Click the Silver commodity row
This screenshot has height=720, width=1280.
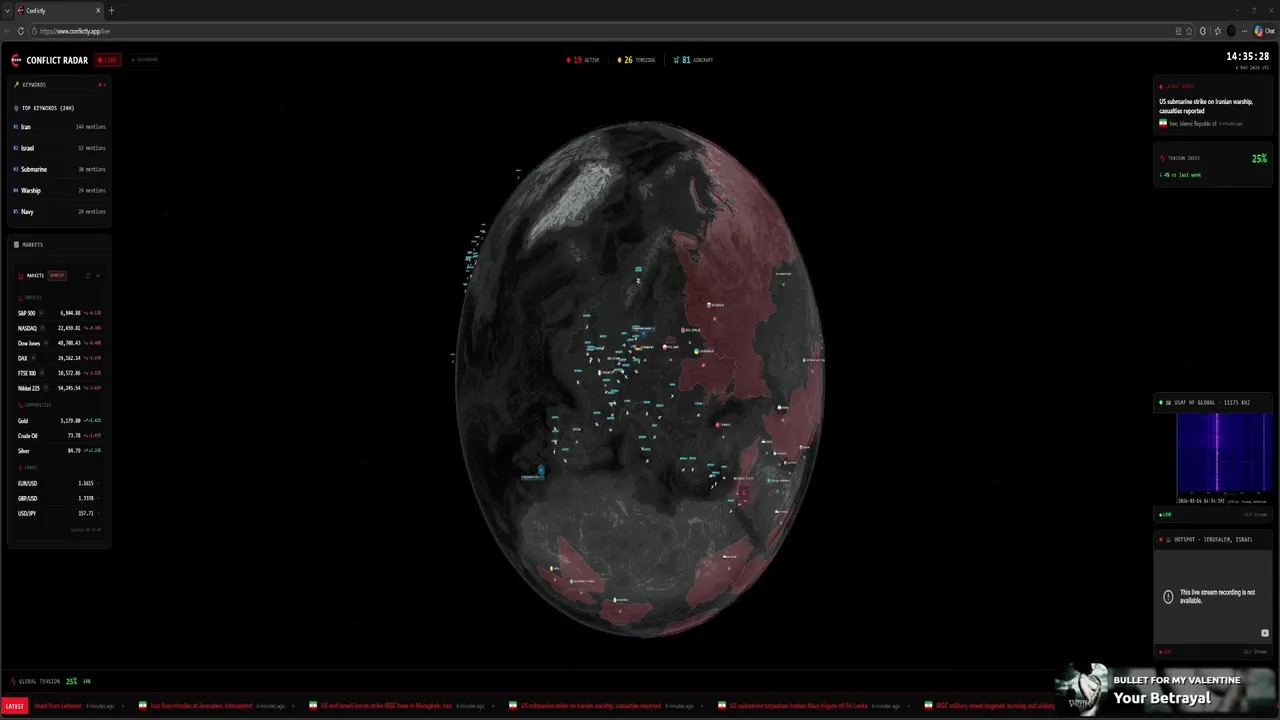pyautogui.click(x=59, y=451)
